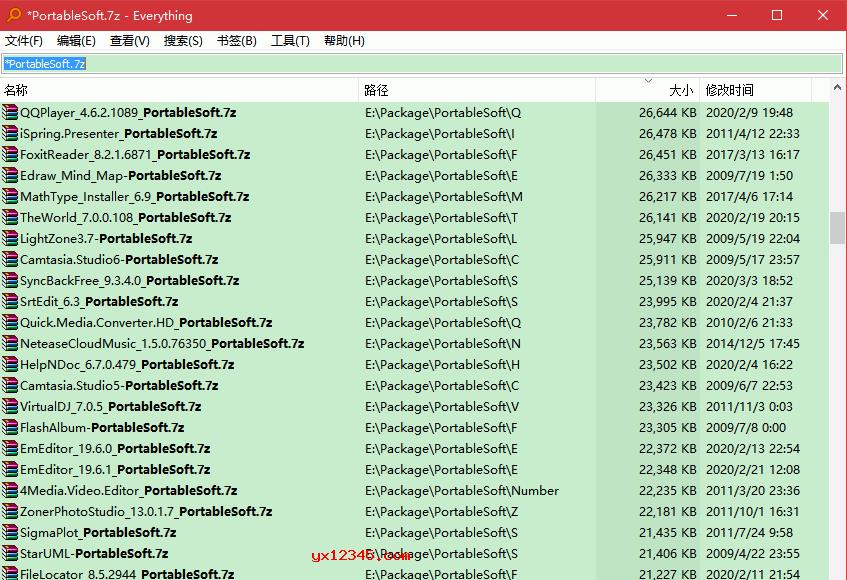Click the size value 26,644 KB

tap(668, 112)
